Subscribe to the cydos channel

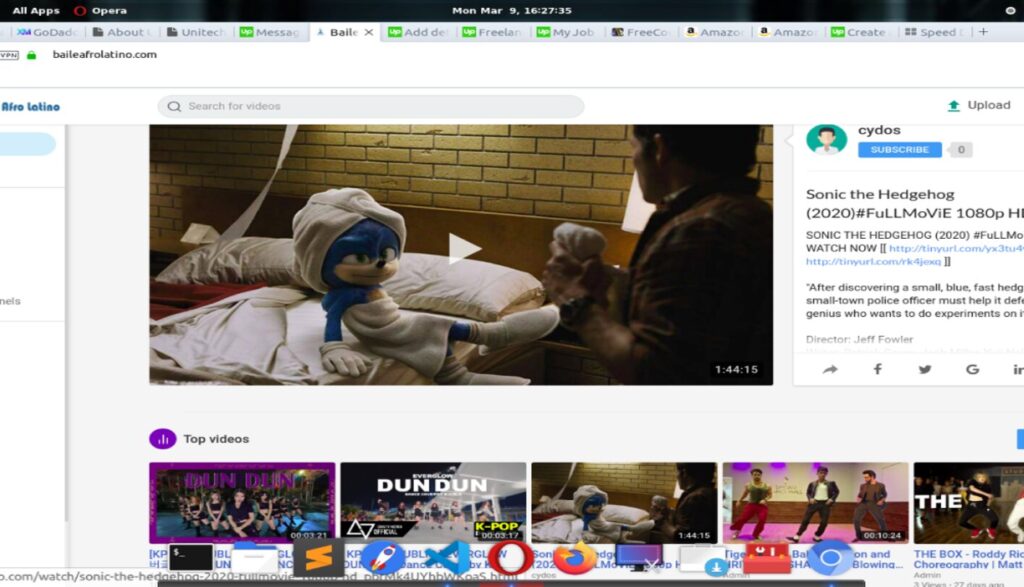click(x=899, y=149)
